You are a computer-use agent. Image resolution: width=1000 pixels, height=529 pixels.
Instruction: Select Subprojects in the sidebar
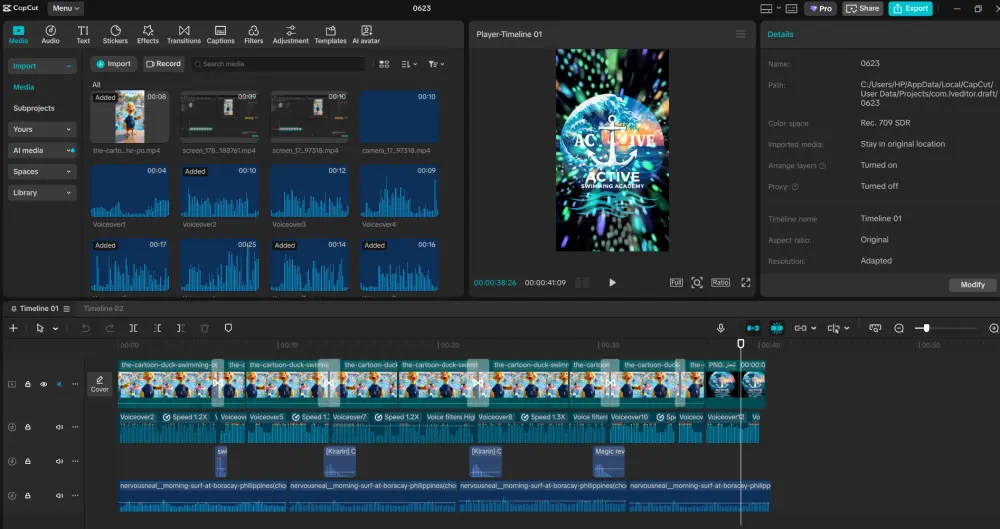click(34, 108)
